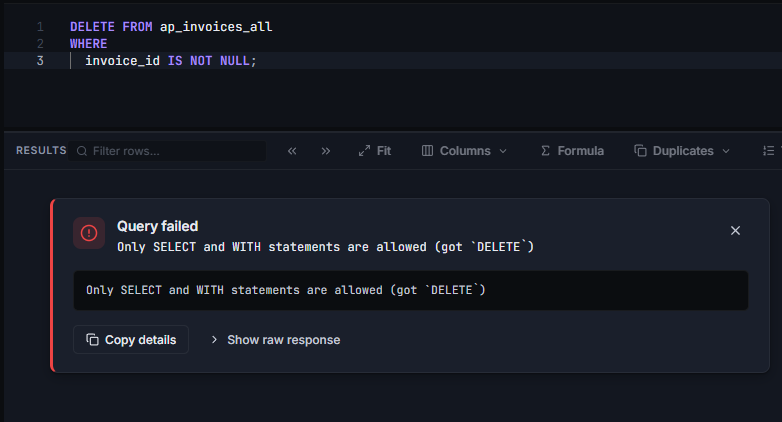Open the Columns dropdown
The height and width of the screenshot is (422, 782).
[464, 151]
